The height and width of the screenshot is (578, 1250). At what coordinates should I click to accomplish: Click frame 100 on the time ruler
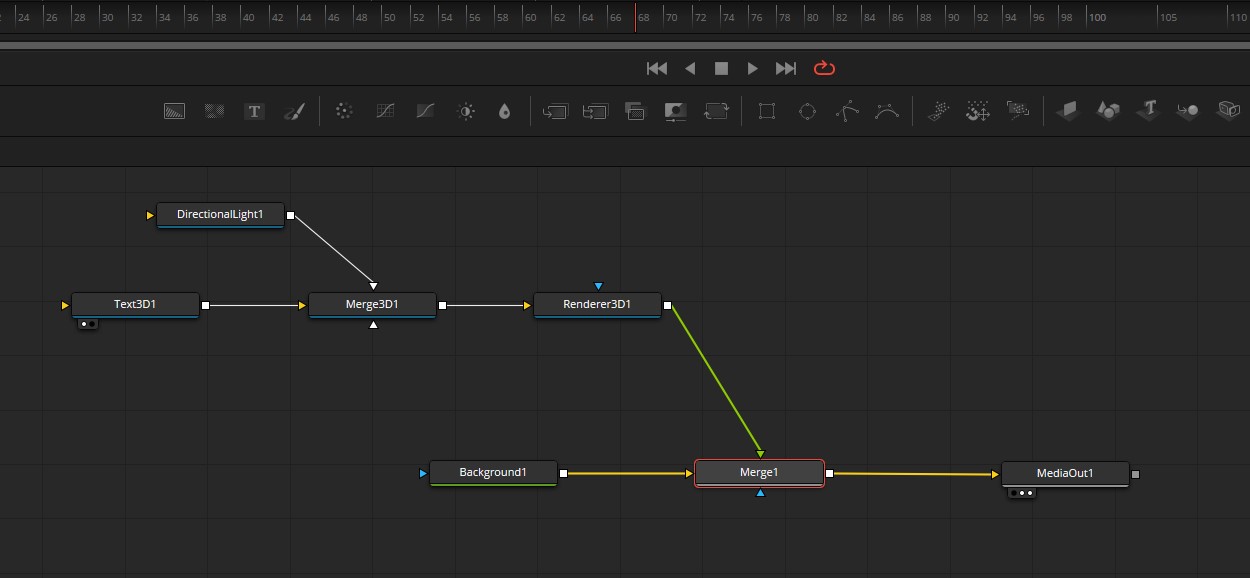click(1098, 17)
